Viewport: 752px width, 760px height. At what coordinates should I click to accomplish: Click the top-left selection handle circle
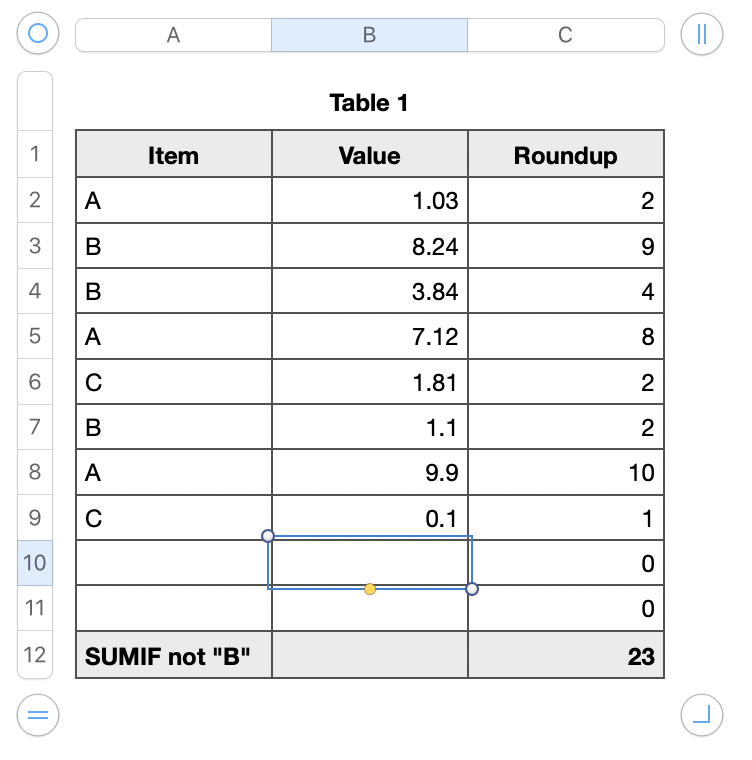point(268,536)
